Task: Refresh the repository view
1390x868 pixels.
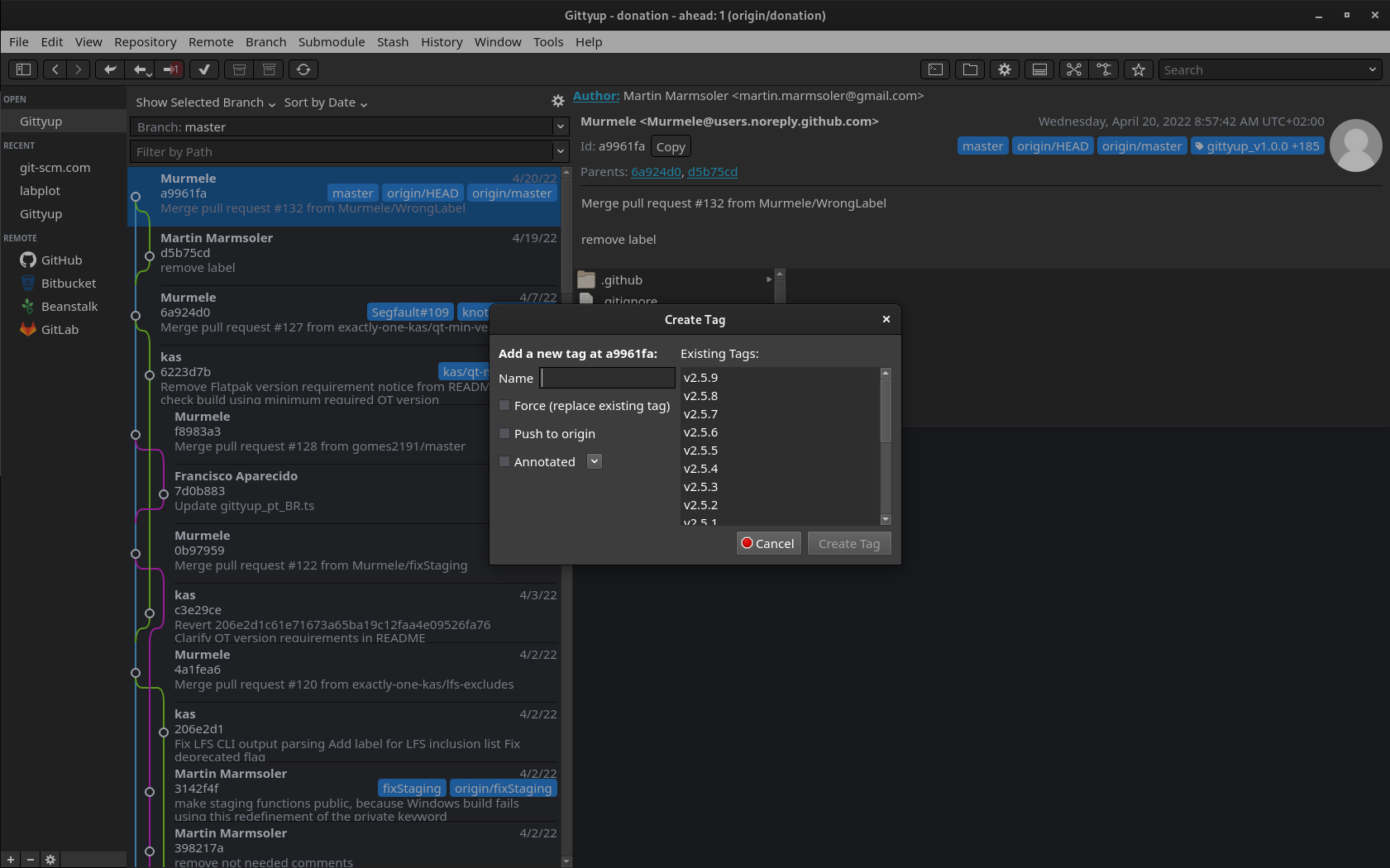Action: (x=303, y=69)
